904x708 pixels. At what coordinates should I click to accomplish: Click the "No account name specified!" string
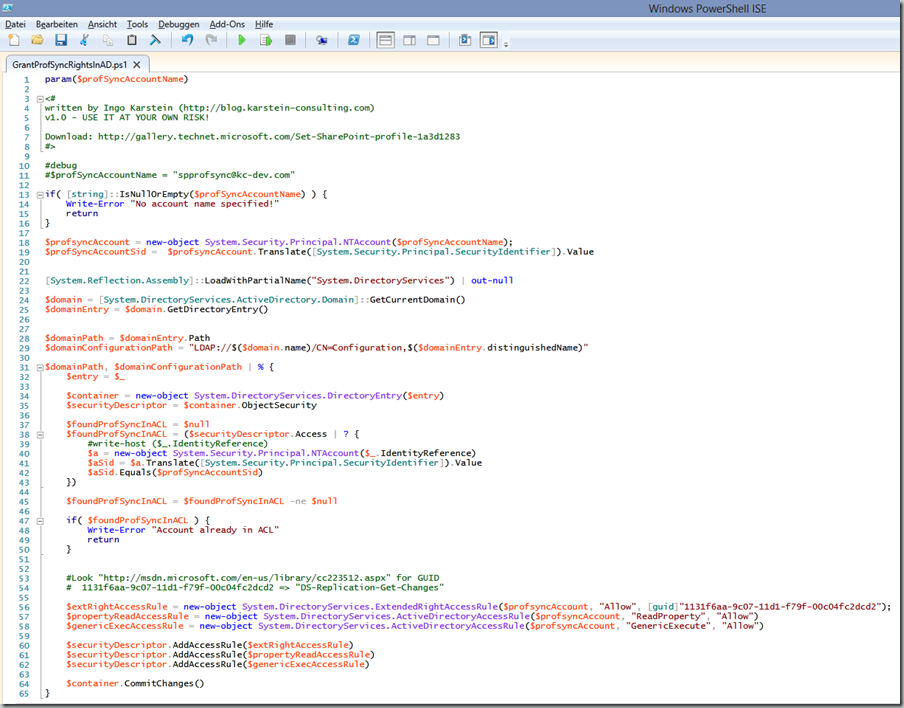click(205, 204)
